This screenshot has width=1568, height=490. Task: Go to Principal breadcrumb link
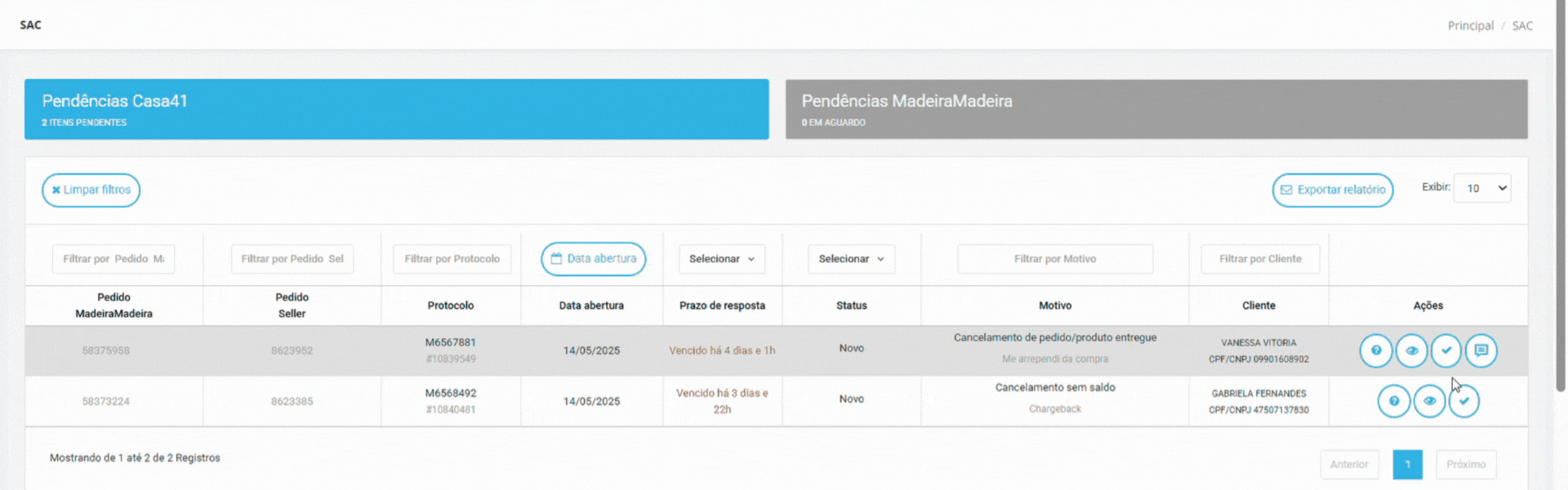[1470, 26]
